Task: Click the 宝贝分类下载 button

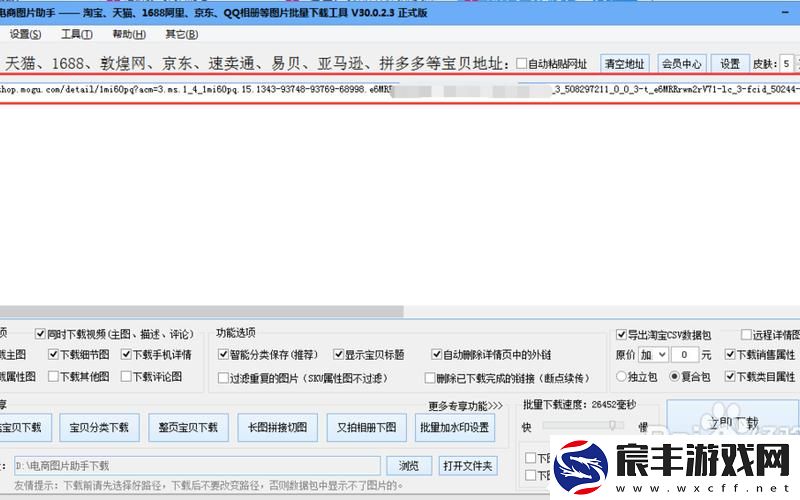Action: pyautogui.click(x=99, y=428)
